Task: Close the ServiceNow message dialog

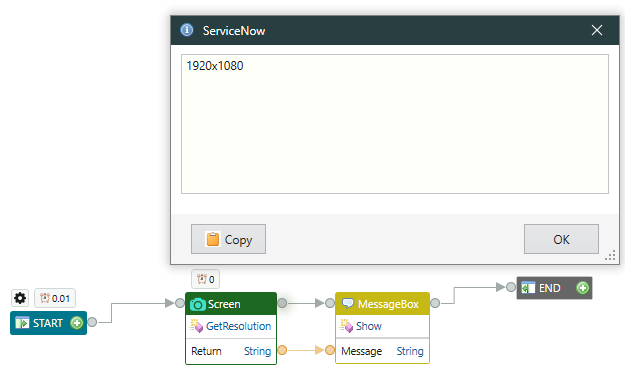Action: point(597,30)
